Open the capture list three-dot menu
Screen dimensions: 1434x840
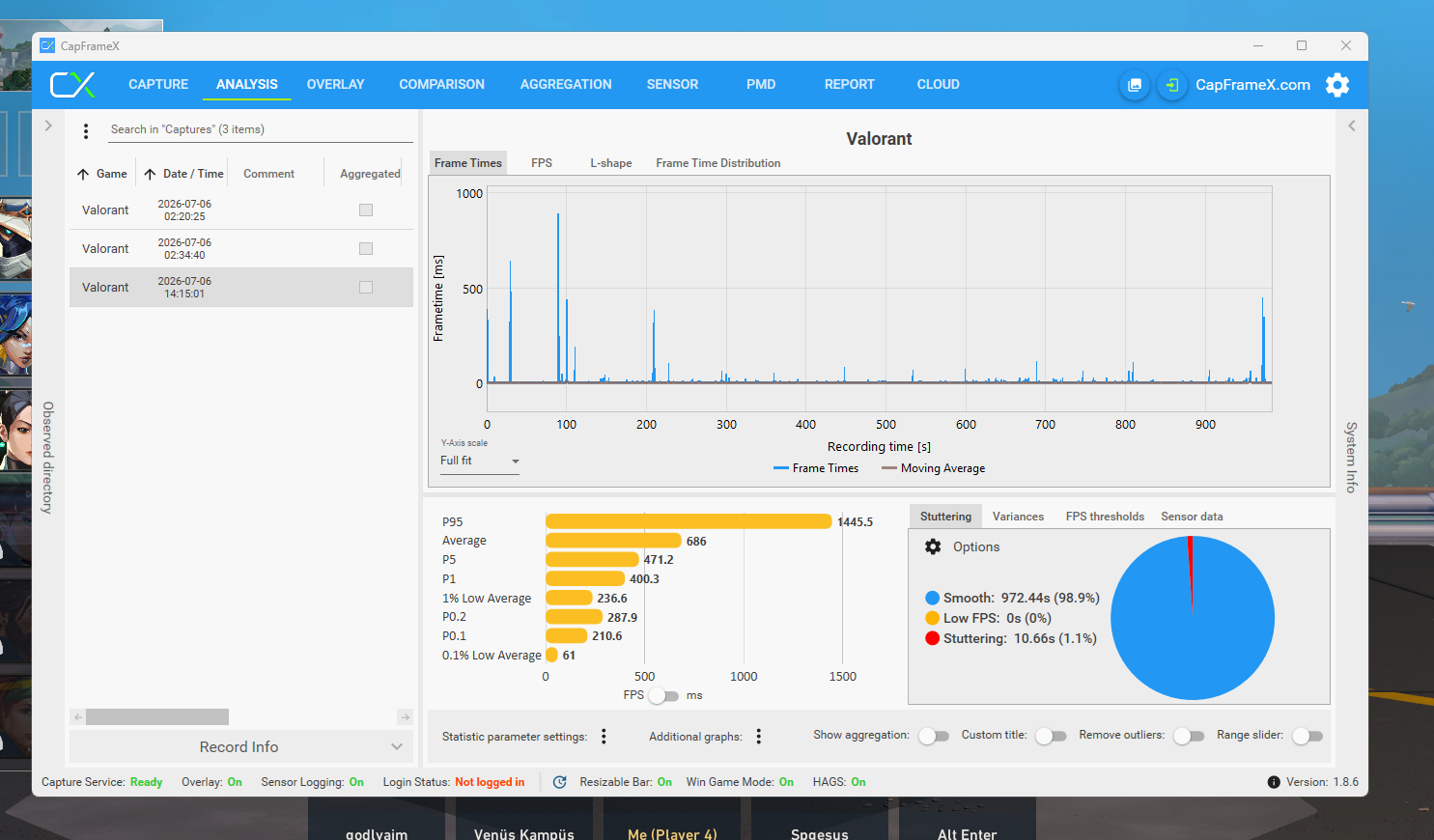tap(86, 131)
